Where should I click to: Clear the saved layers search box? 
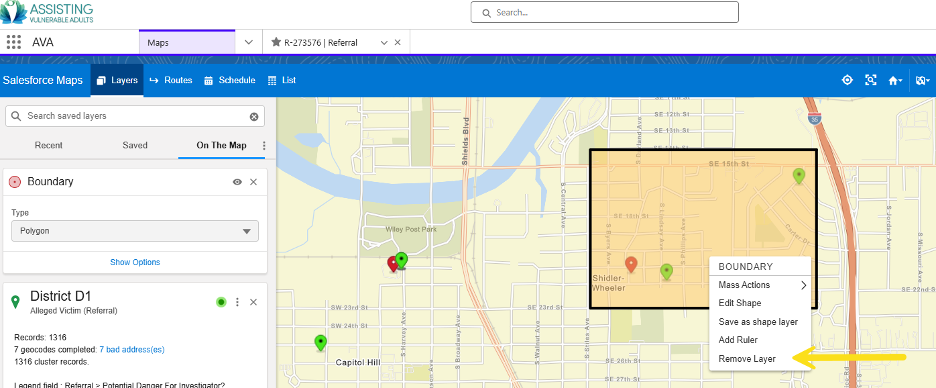[x=254, y=116]
